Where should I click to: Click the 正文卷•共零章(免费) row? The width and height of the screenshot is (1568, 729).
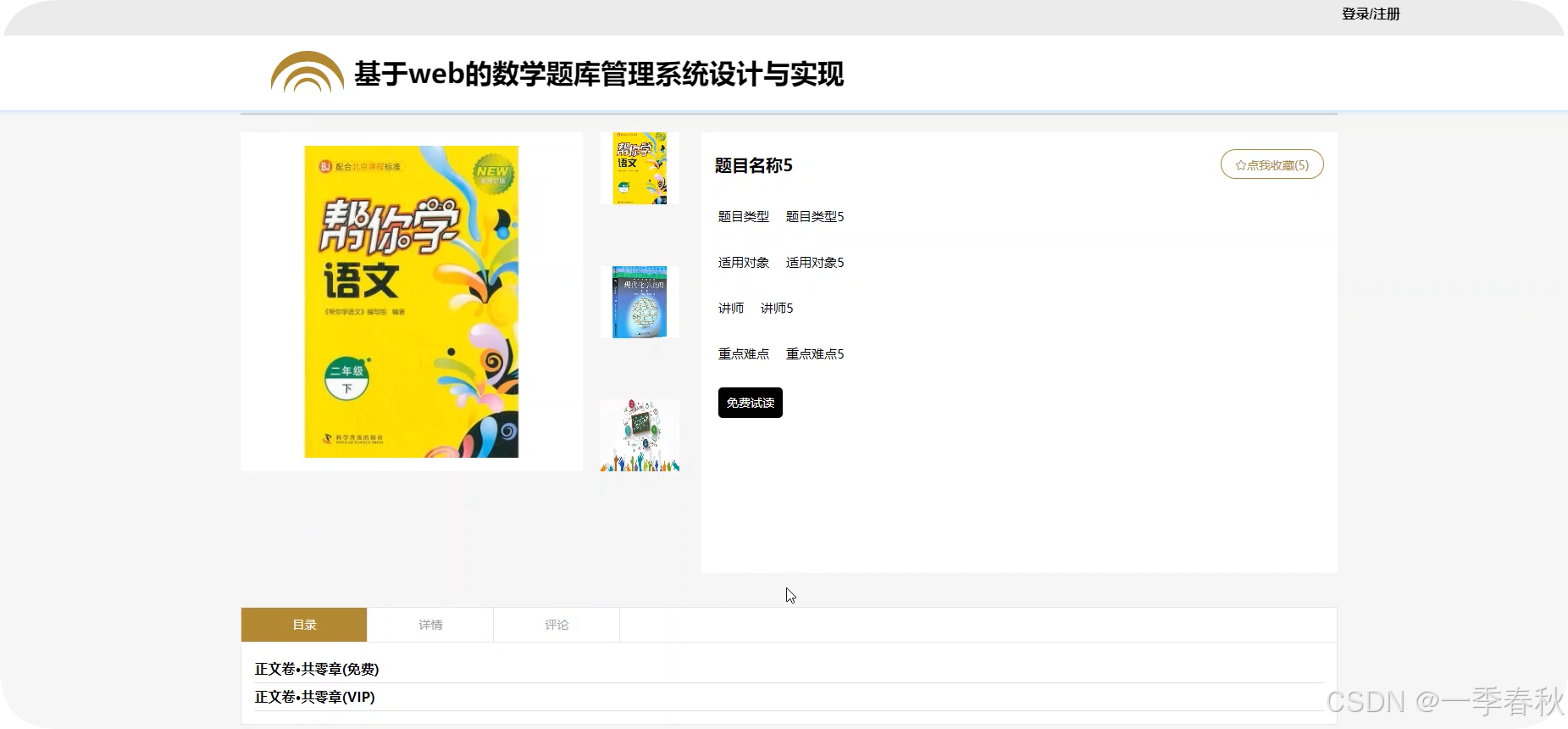789,669
